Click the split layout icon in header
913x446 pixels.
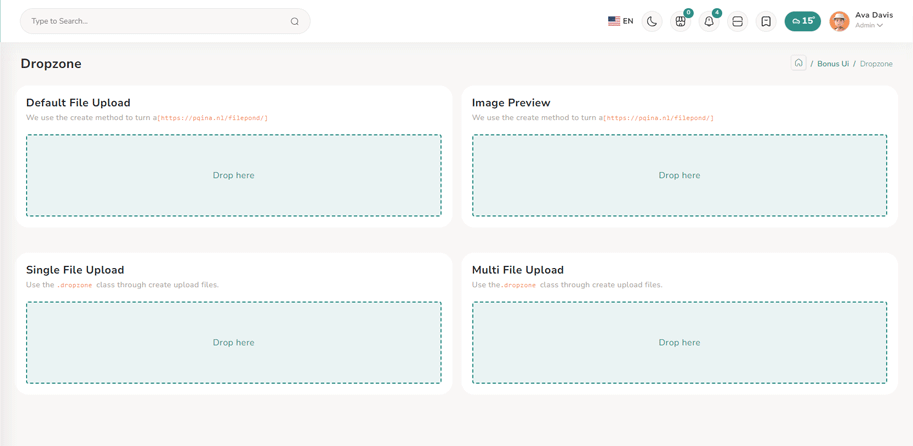click(x=738, y=21)
